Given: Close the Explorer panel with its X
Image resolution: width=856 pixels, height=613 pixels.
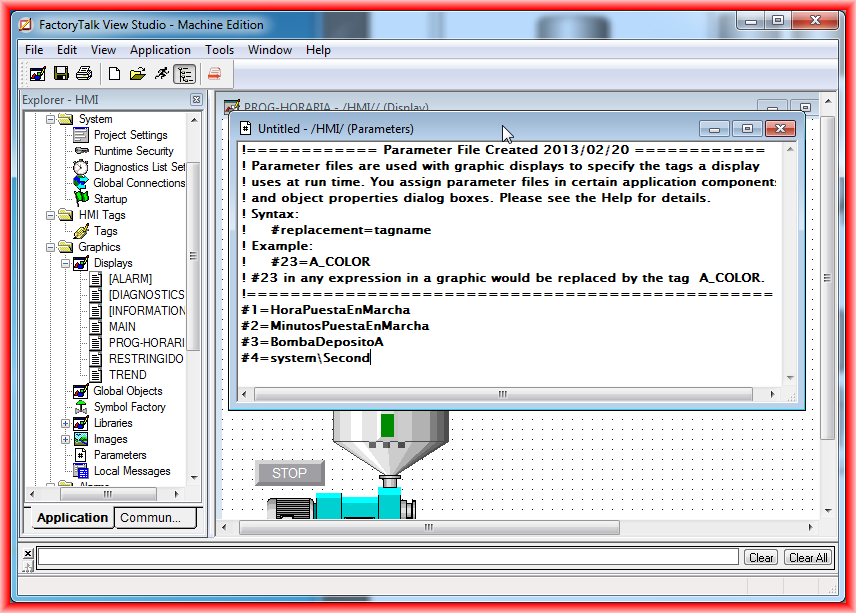Looking at the screenshot, I should coord(197,100).
